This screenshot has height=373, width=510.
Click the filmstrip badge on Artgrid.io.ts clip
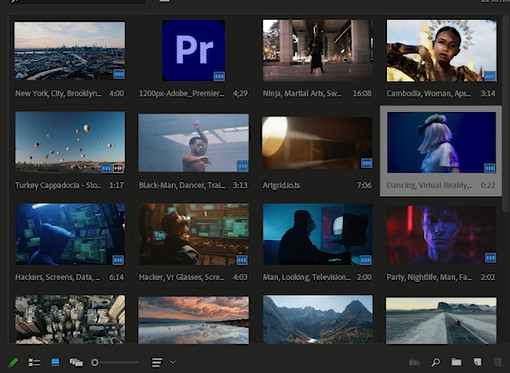[x=366, y=163]
